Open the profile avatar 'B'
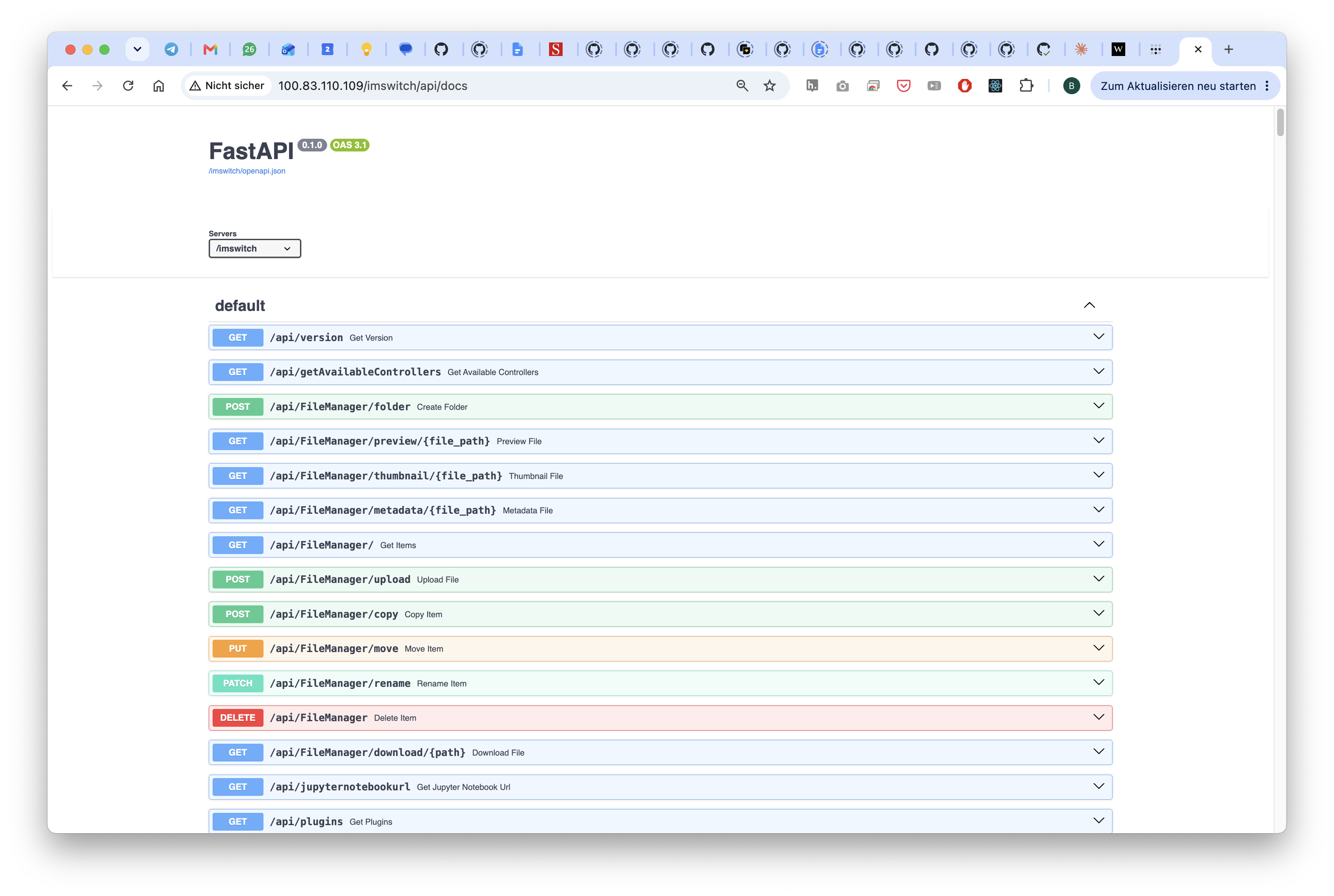 coord(1072,86)
